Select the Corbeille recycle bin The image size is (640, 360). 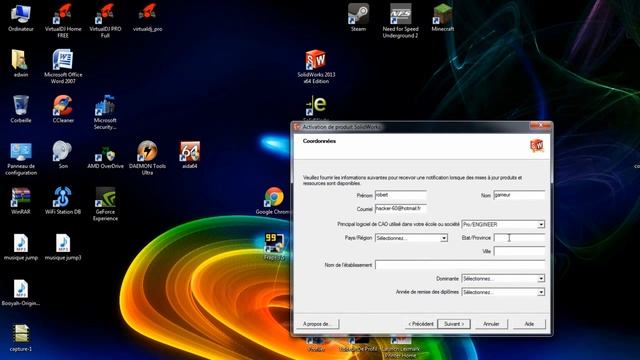tap(20, 109)
